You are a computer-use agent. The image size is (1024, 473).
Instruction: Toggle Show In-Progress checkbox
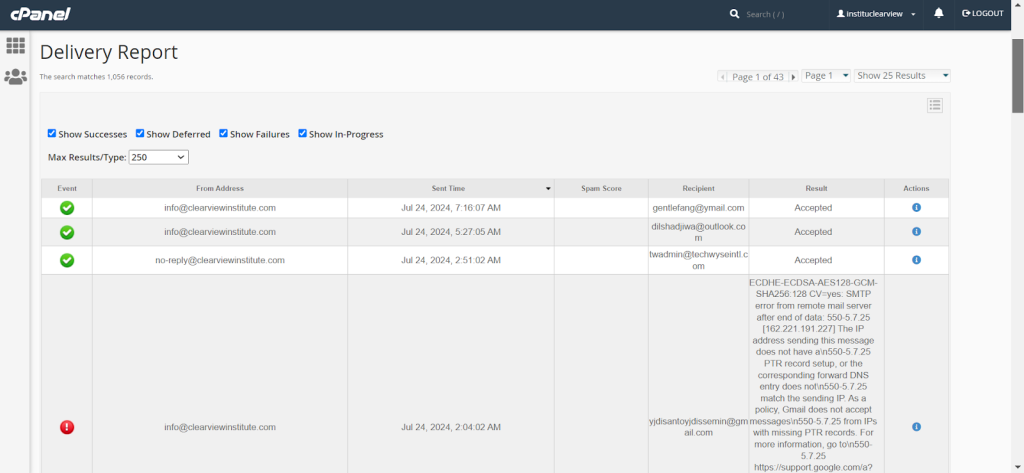click(x=303, y=134)
